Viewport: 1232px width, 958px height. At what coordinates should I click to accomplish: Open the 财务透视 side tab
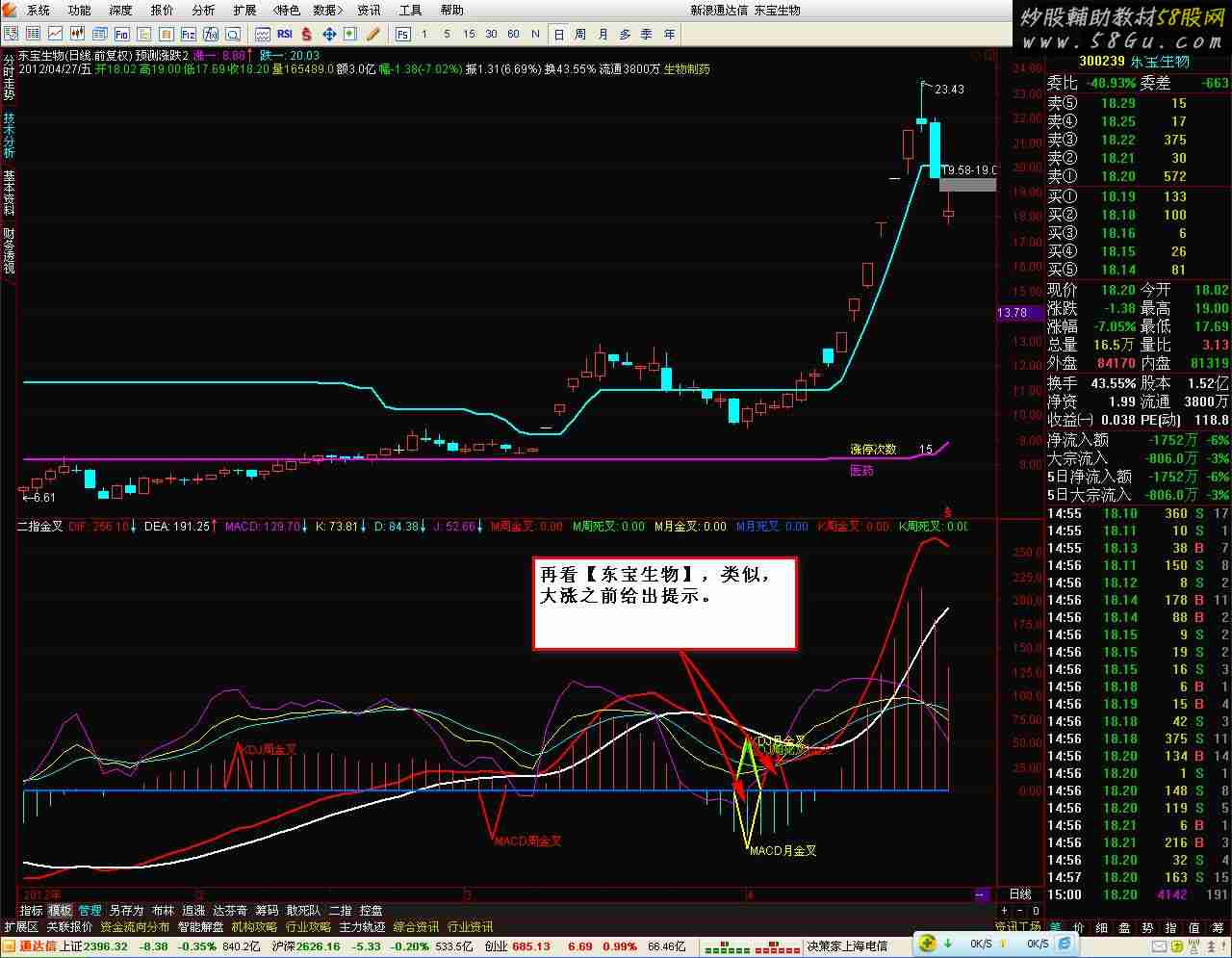tap(9, 251)
